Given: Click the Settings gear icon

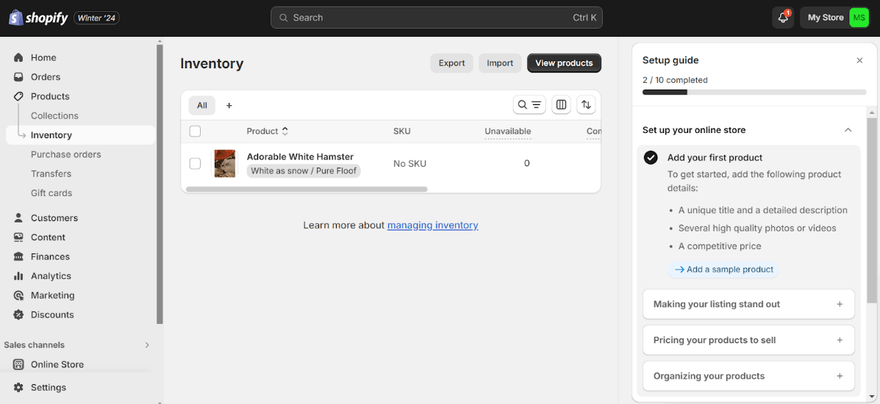Looking at the screenshot, I should click(19, 387).
